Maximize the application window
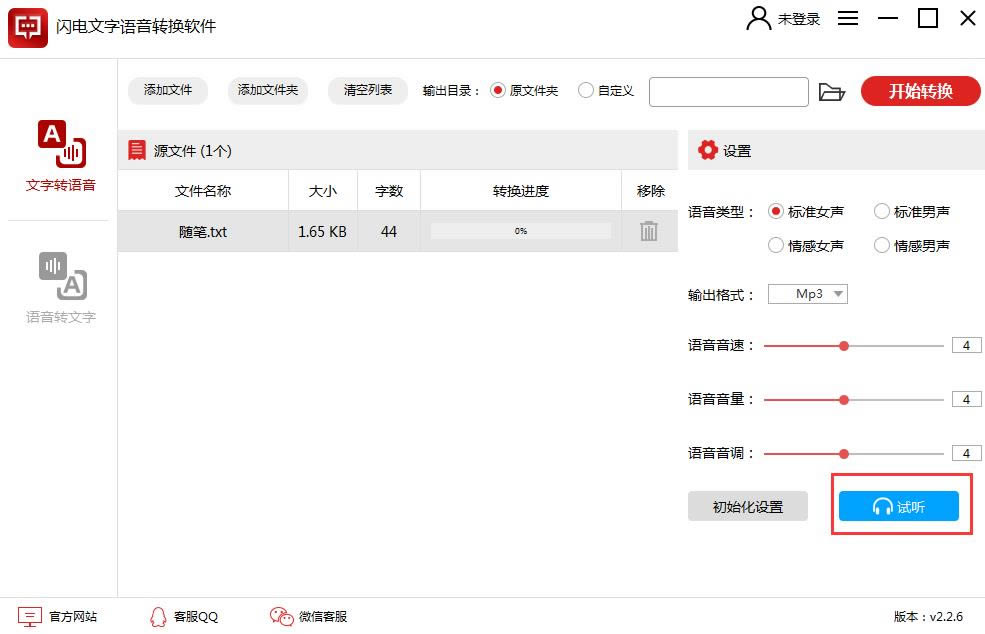 [x=927, y=18]
